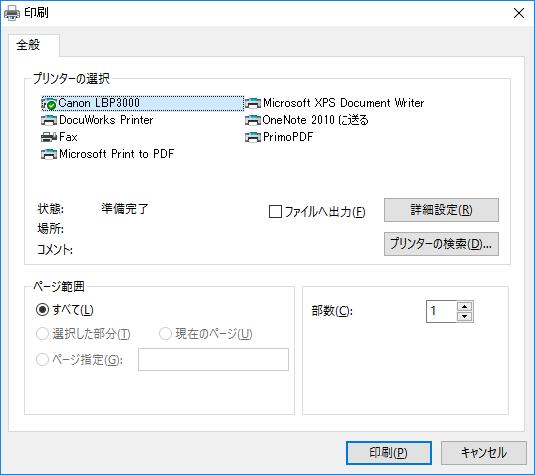Select the DocuWorks Printer icon
Viewport: 535px width, 475px height.
coord(49,120)
